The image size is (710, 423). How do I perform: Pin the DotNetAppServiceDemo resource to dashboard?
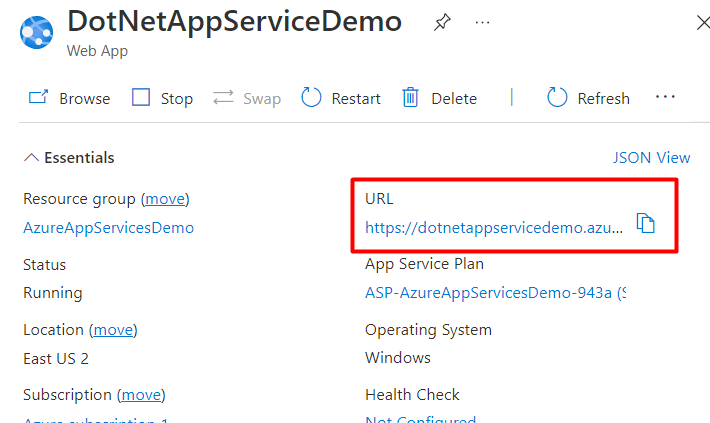point(442,22)
